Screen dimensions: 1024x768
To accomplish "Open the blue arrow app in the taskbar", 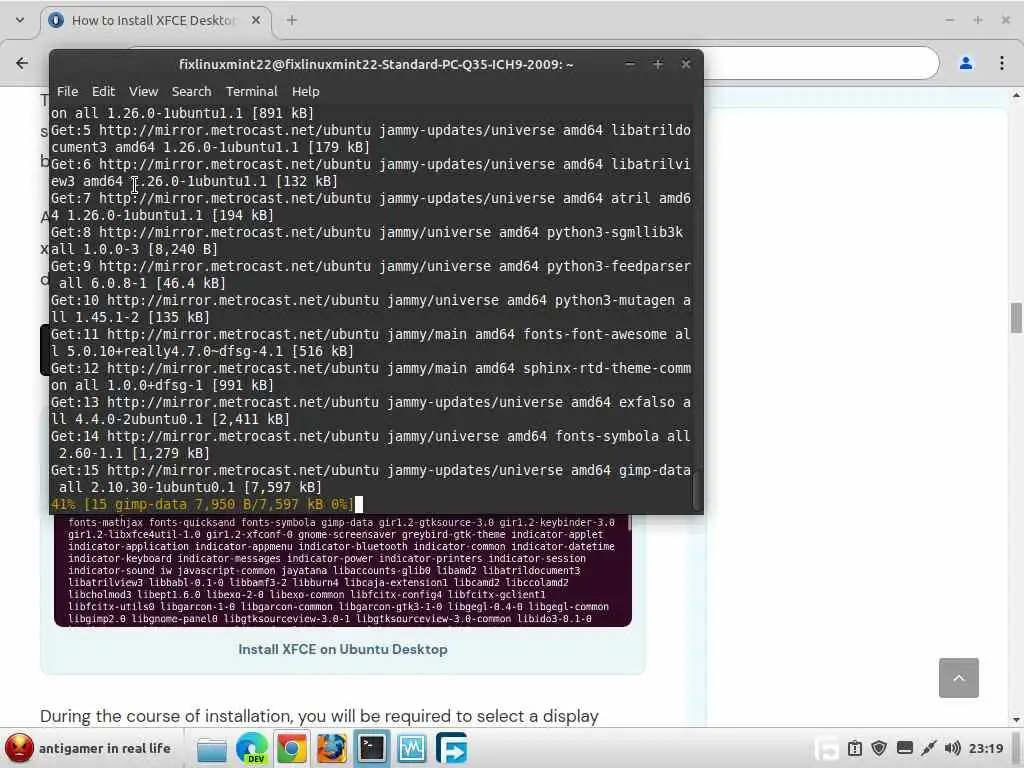I will pos(452,748).
